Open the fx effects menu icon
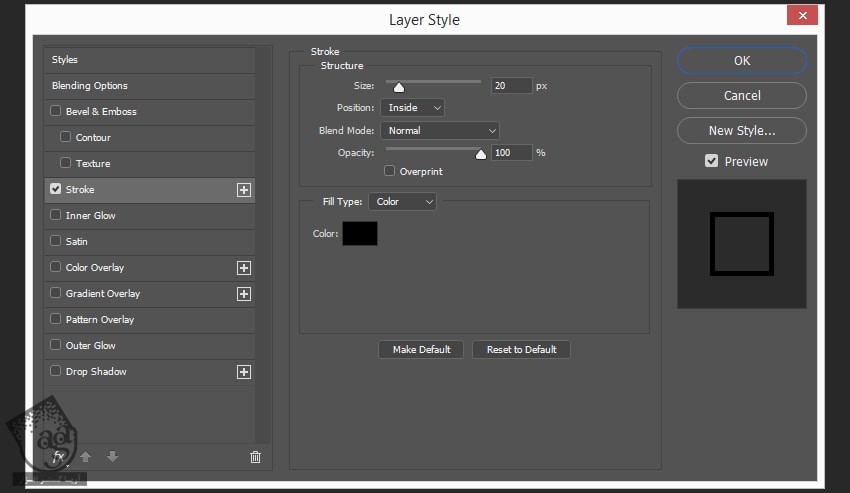 pyautogui.click(x=59, y=457)
